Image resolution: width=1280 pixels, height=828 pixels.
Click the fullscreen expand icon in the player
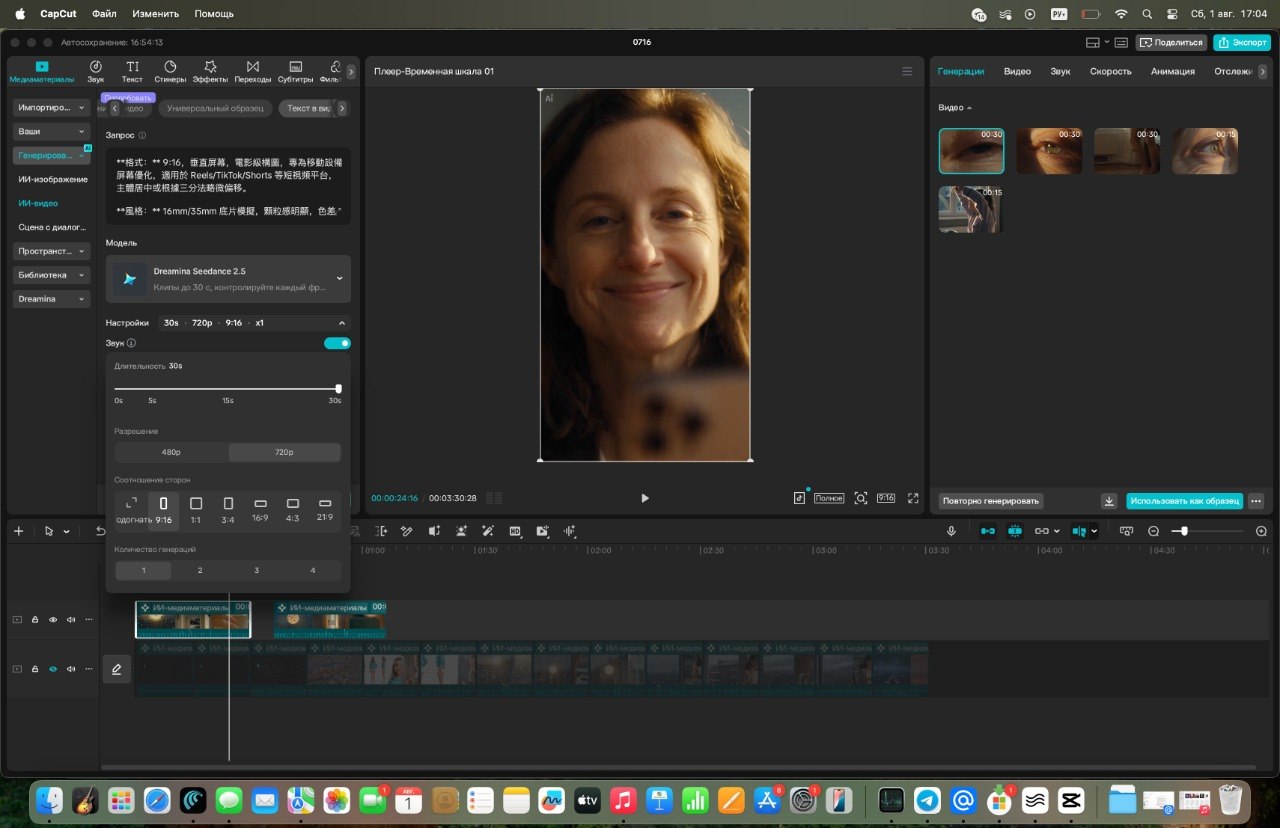(x=913, y=498)
